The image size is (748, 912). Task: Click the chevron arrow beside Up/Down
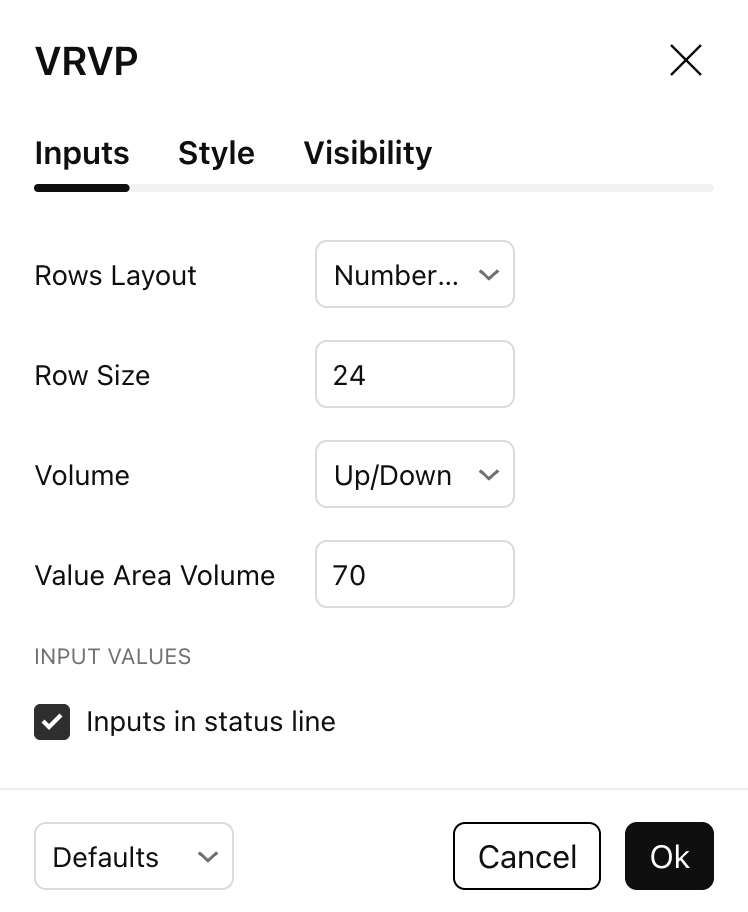488,474
